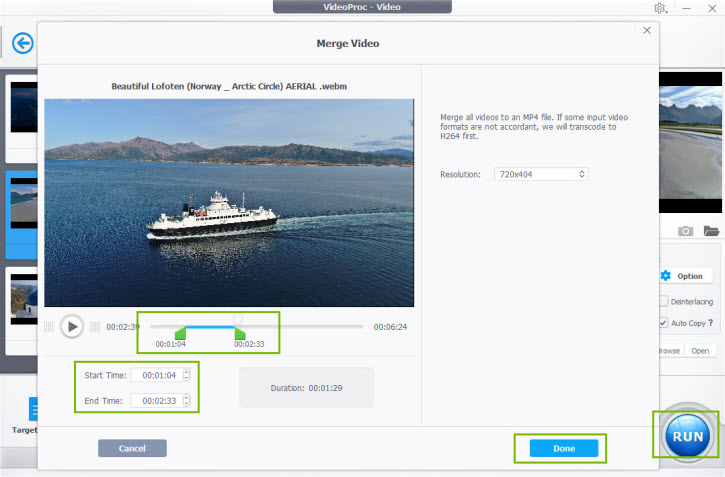Image resolution: width=725 pixels, height=477 pixels.
Task: Toggle the Deinterlacing checkbox
Action: [x=664, y=301]
